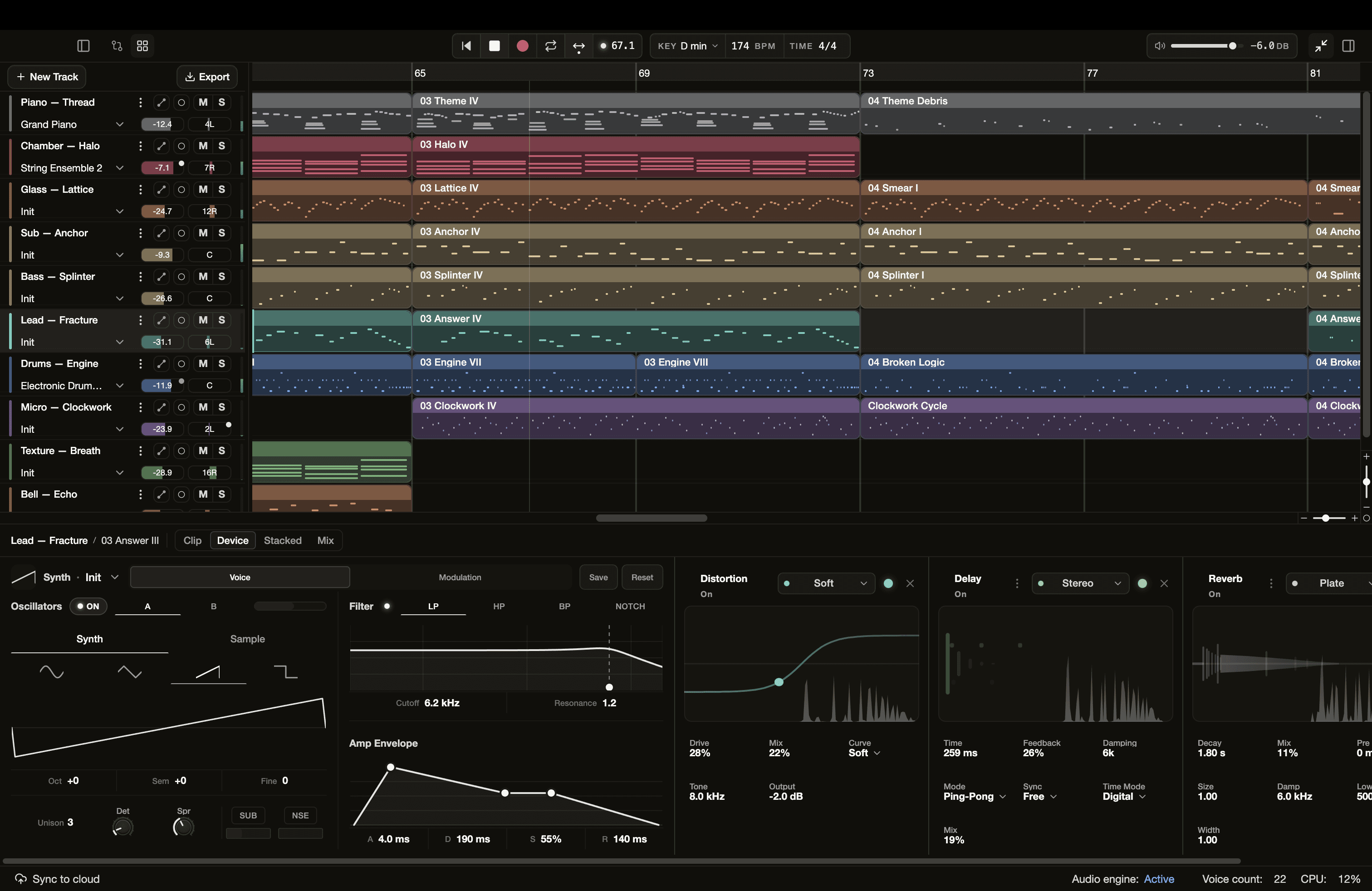Click bar 73 marker on the timeline ruler
This screenshot has height=891, width=1372.
pos(868,73)
